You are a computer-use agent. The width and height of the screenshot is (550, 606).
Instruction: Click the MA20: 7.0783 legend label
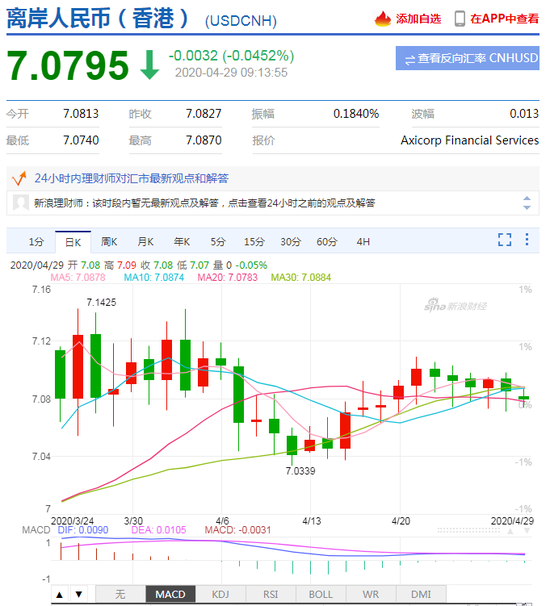pyautogui.click(x=227, y=277)
